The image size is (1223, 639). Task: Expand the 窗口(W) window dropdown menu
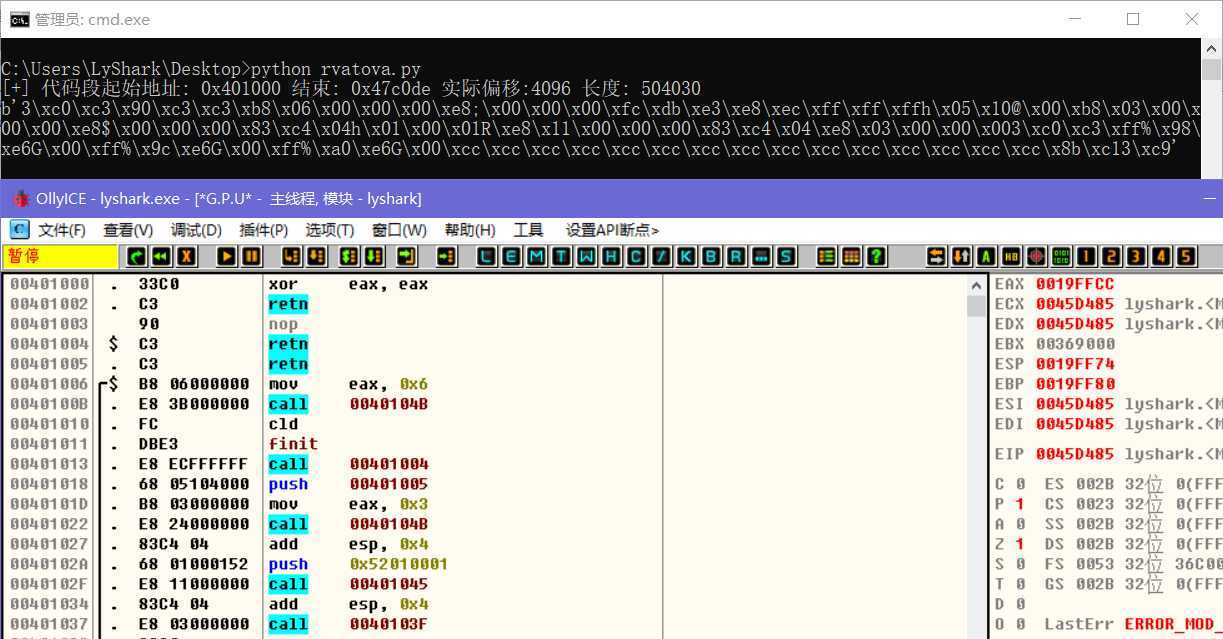(399, 230)
